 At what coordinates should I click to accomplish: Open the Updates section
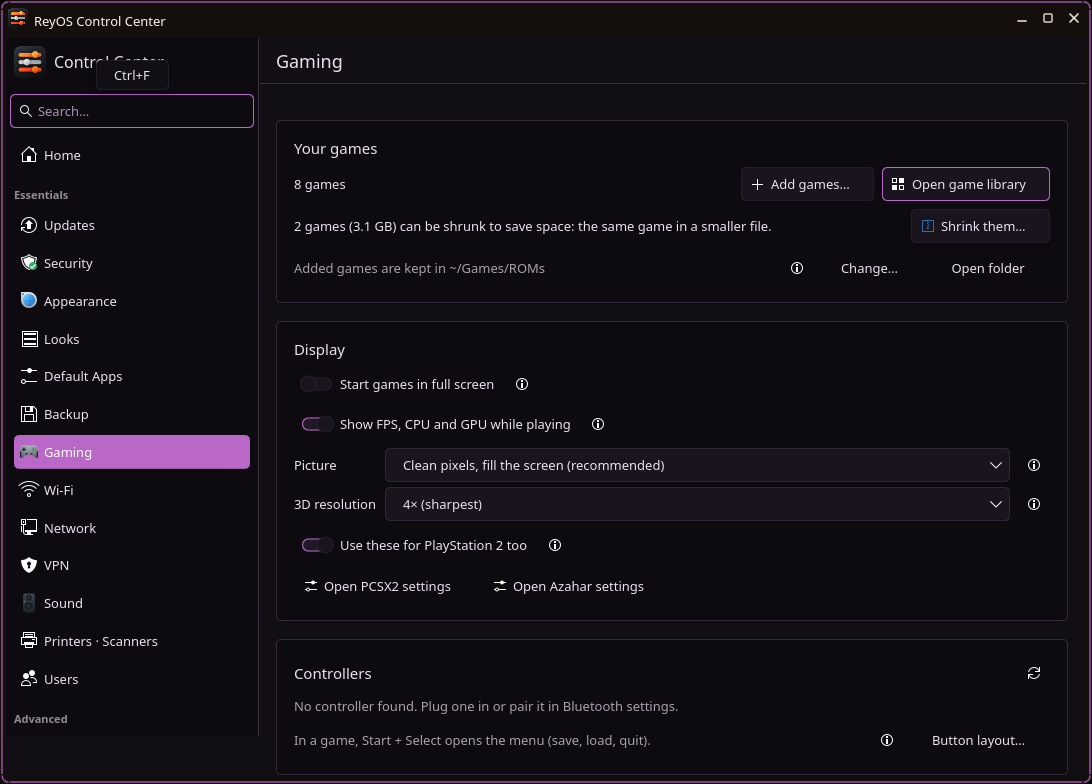(x=132, y=226)
